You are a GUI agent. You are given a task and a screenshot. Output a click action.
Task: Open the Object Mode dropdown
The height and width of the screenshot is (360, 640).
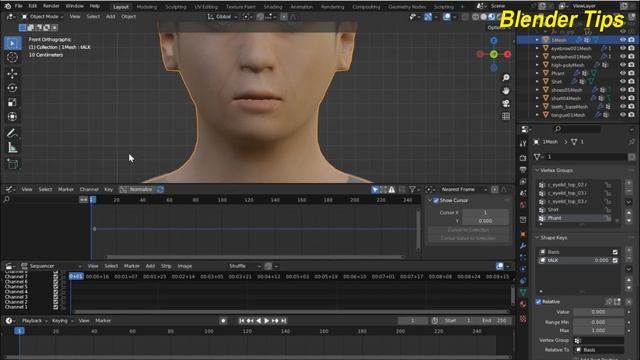42,17
